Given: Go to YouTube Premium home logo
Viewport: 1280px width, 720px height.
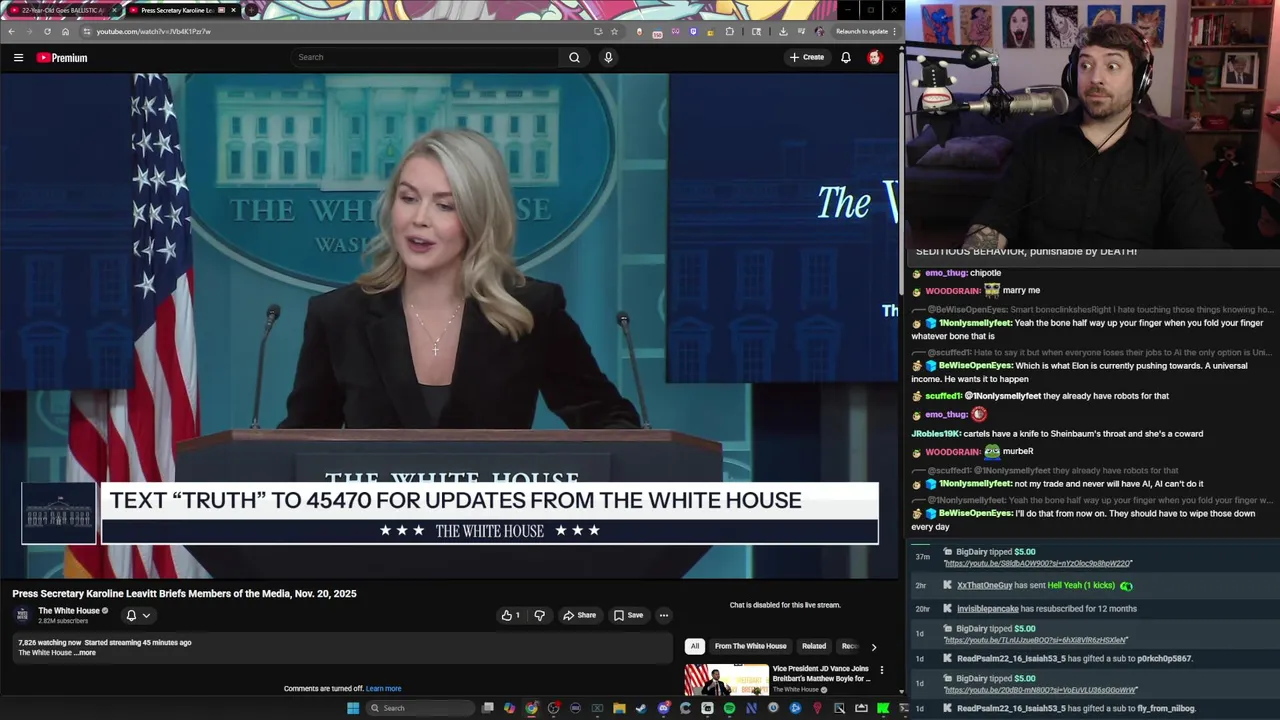Looking at the screenshot, I should pos(62,58).
